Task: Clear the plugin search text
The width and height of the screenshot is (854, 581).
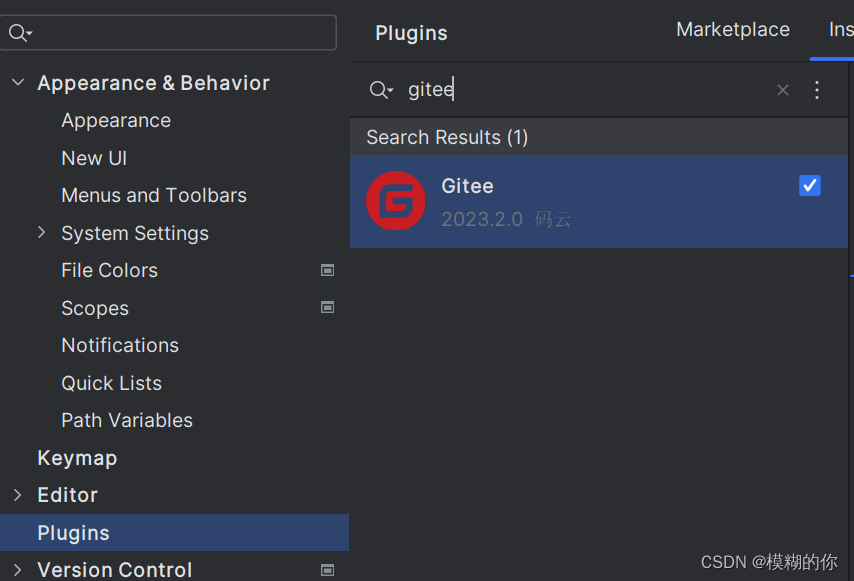Action: [x=783, y=90]
